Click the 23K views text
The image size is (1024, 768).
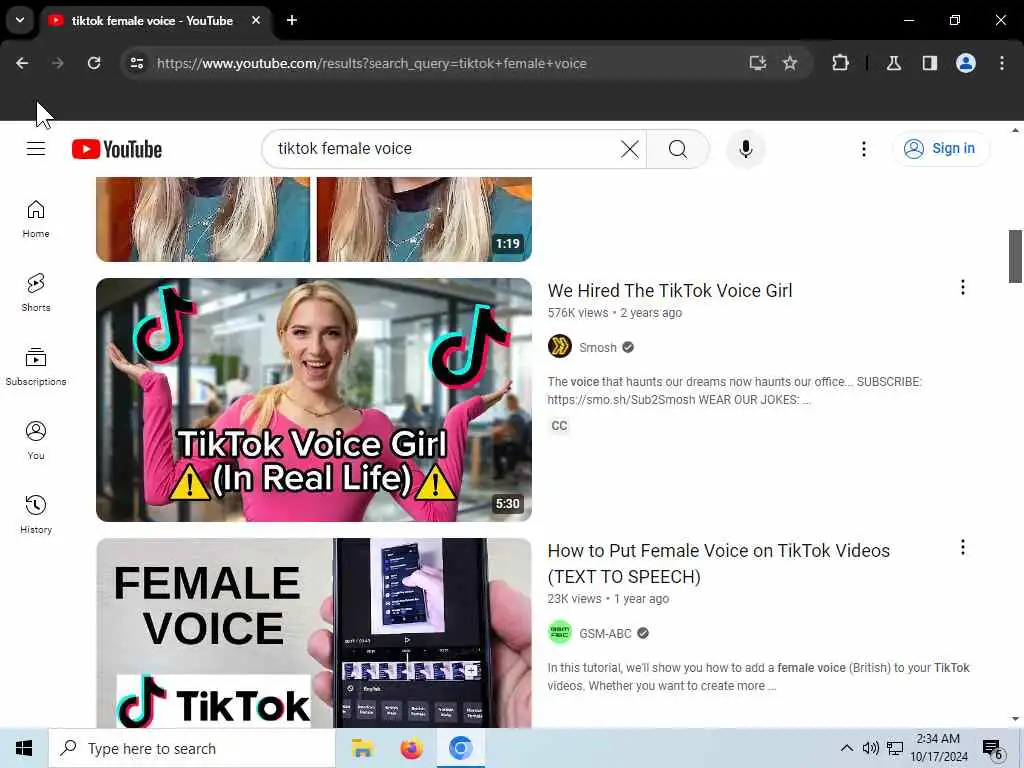coord(574,599)
